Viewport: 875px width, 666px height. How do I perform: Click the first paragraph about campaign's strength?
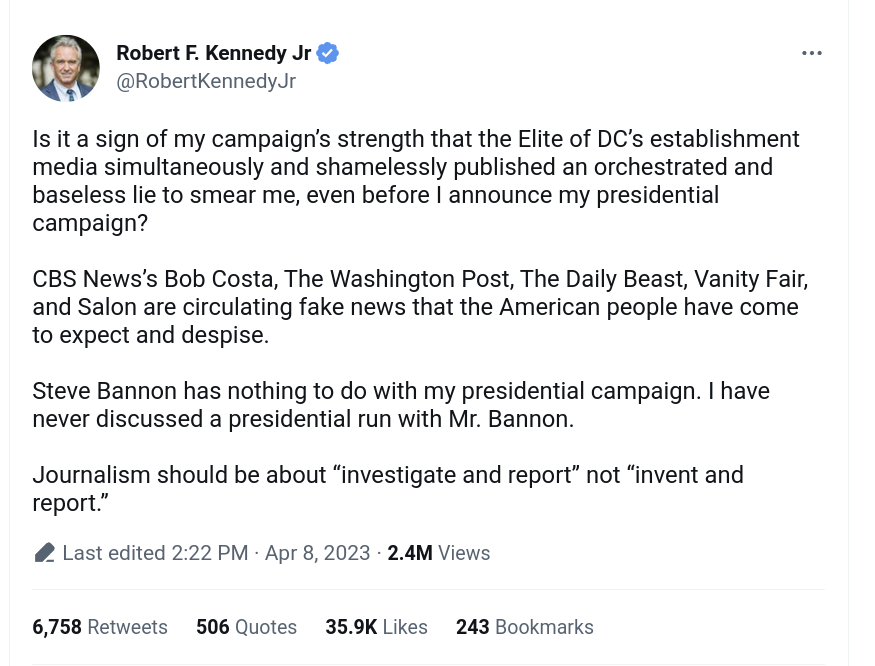click(416, 181)
